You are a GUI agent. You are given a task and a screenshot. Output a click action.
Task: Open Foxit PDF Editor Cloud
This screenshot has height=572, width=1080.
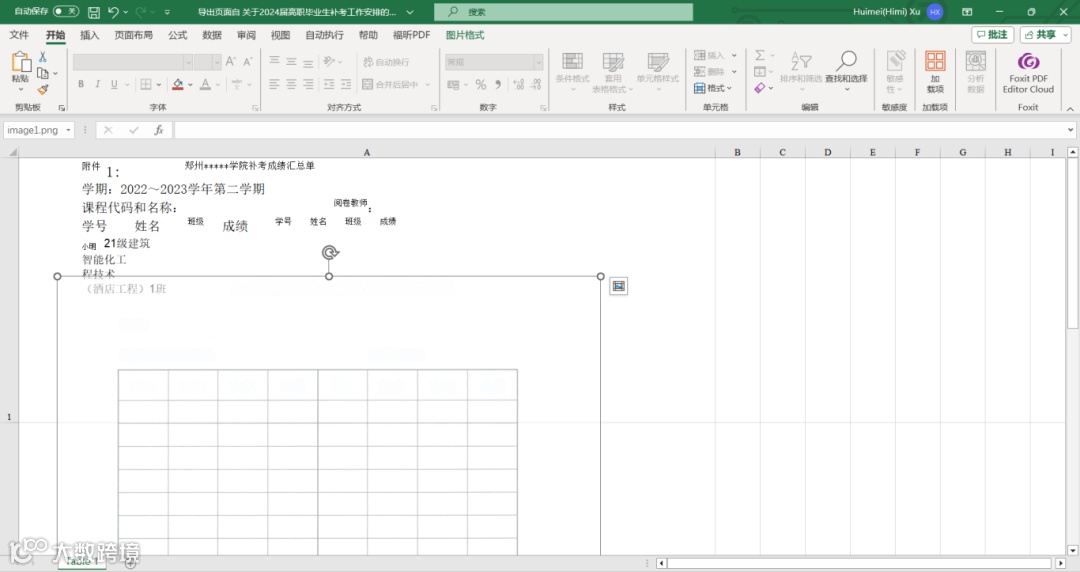pos(1028,74)
